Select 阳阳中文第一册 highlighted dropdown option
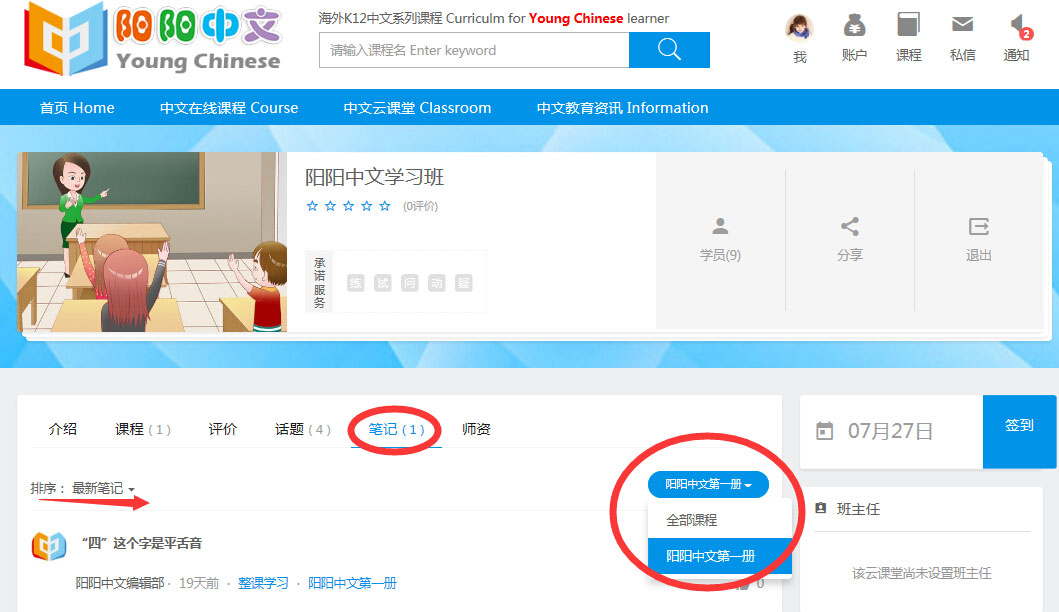 click(719, 556)
